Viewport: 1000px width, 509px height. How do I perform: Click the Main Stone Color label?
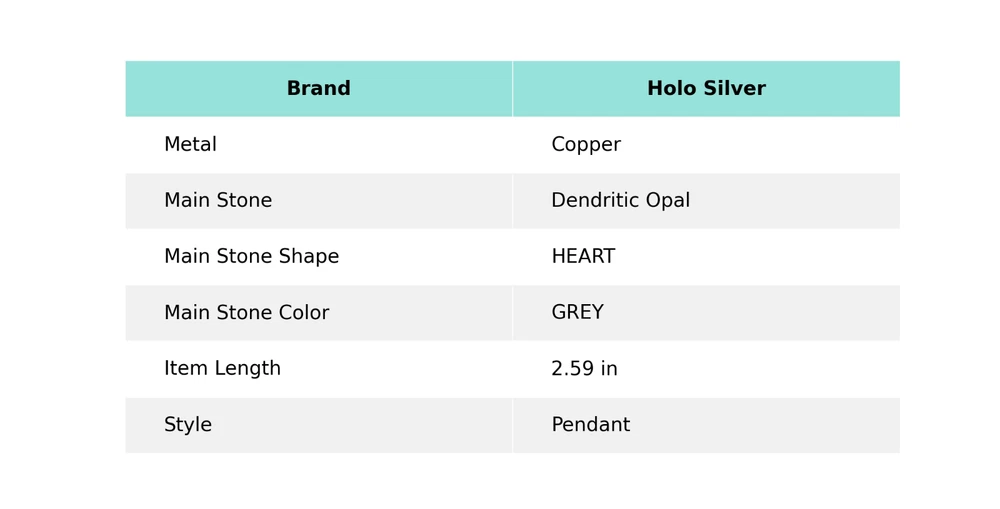[246, 313]
